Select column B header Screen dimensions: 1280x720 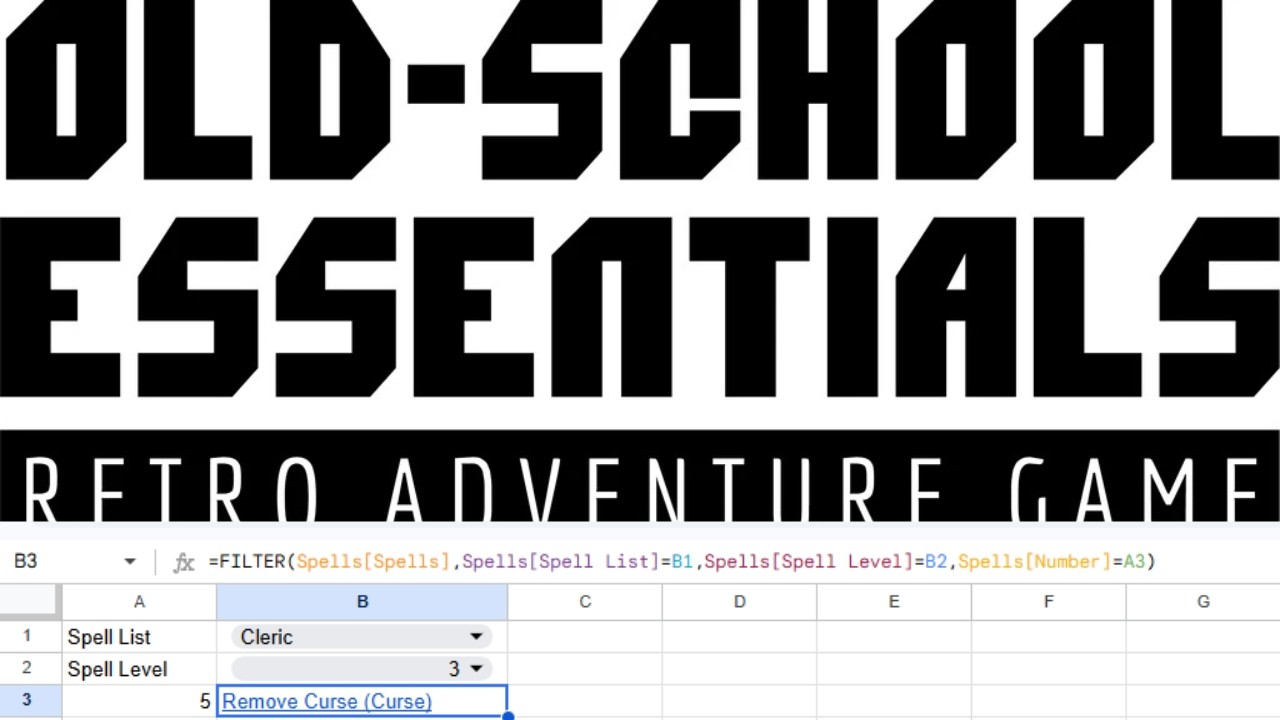(362, 602)
